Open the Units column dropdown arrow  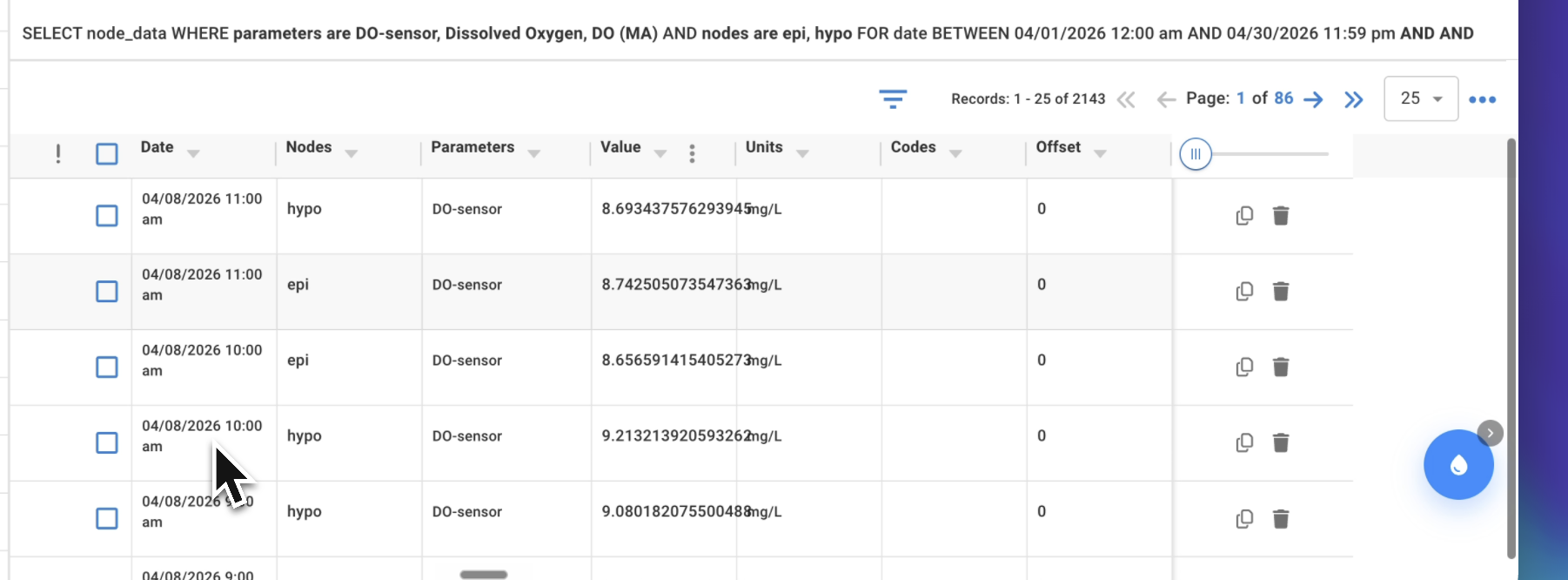(802, 153)
